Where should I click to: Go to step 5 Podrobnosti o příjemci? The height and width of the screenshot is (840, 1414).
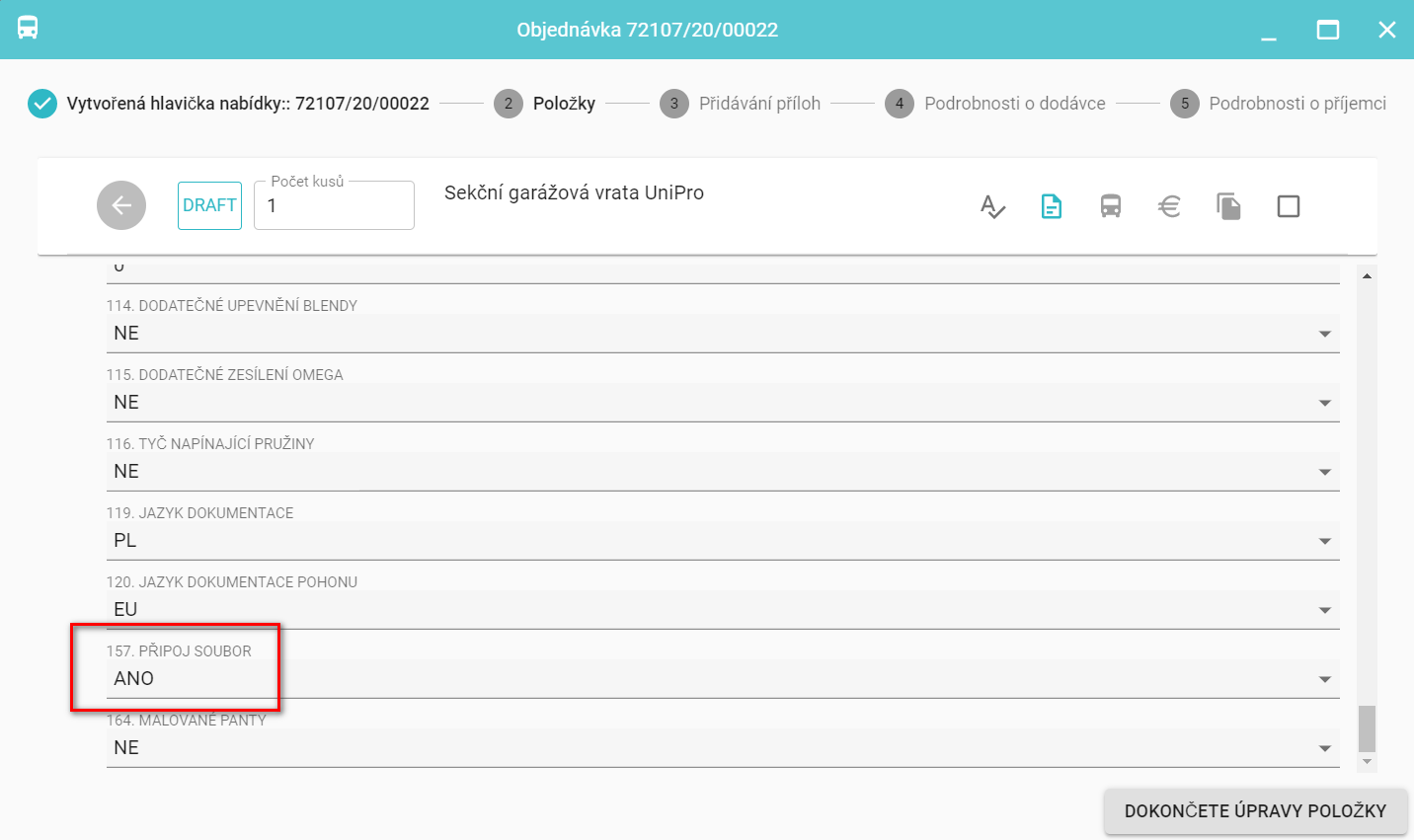1279,104
